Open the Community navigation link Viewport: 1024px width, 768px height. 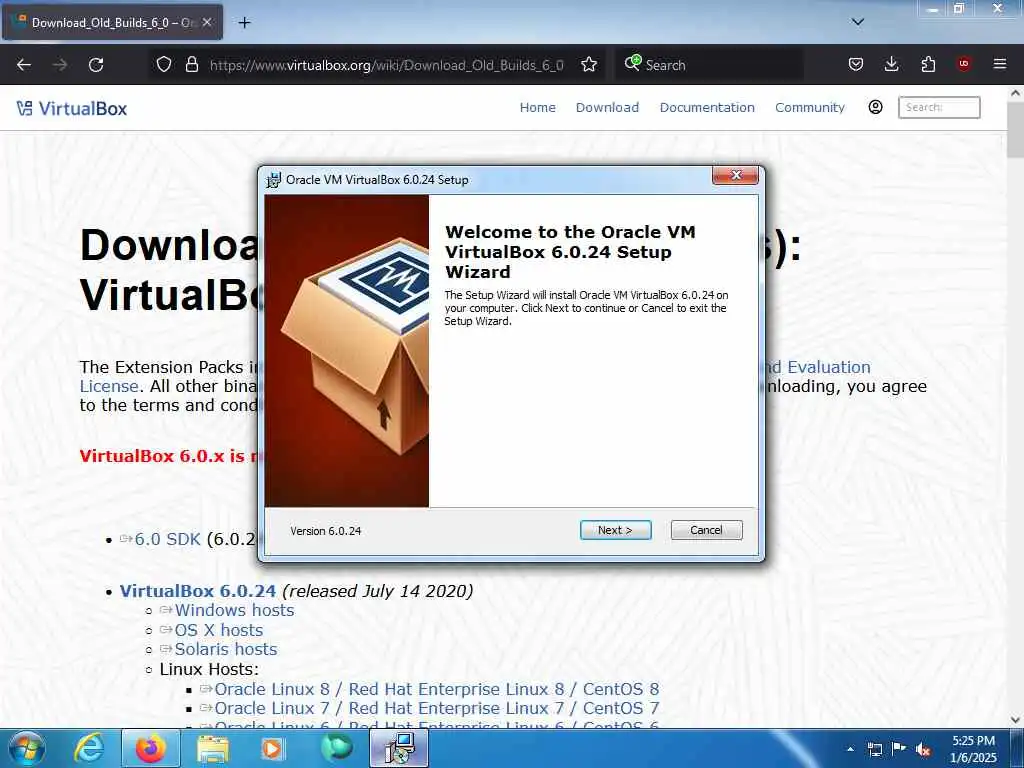tap(810, 108)
